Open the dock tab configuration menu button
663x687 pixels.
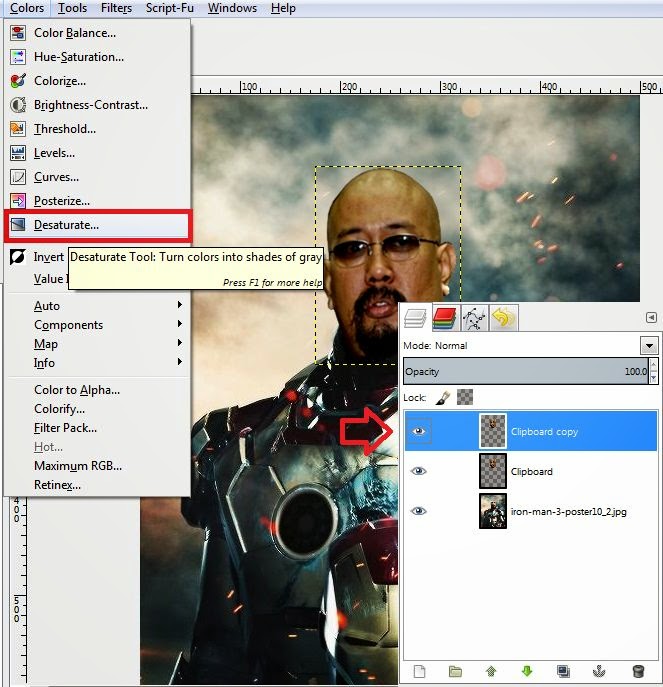pyautogui.click(x=651, y=318)
